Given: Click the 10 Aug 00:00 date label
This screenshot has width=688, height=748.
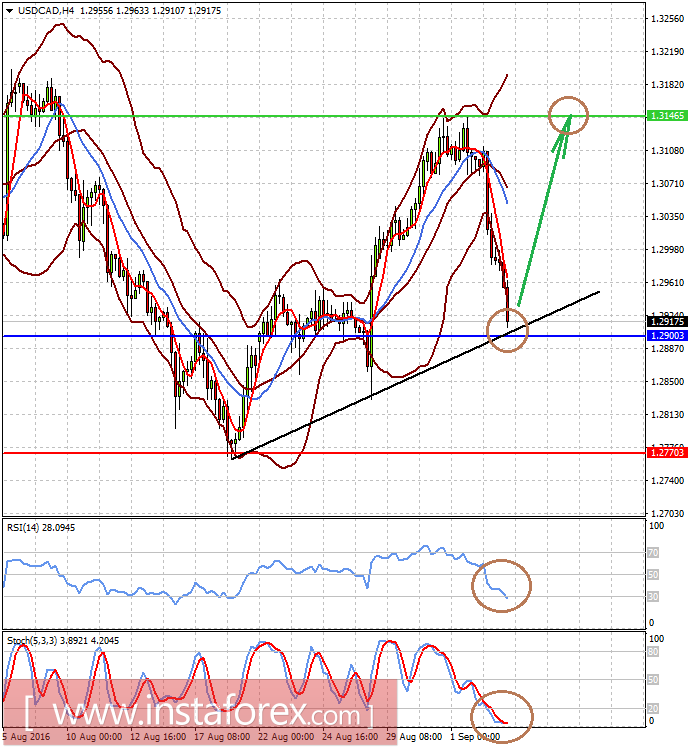Looking at the screenshot, I should (94, 737).
